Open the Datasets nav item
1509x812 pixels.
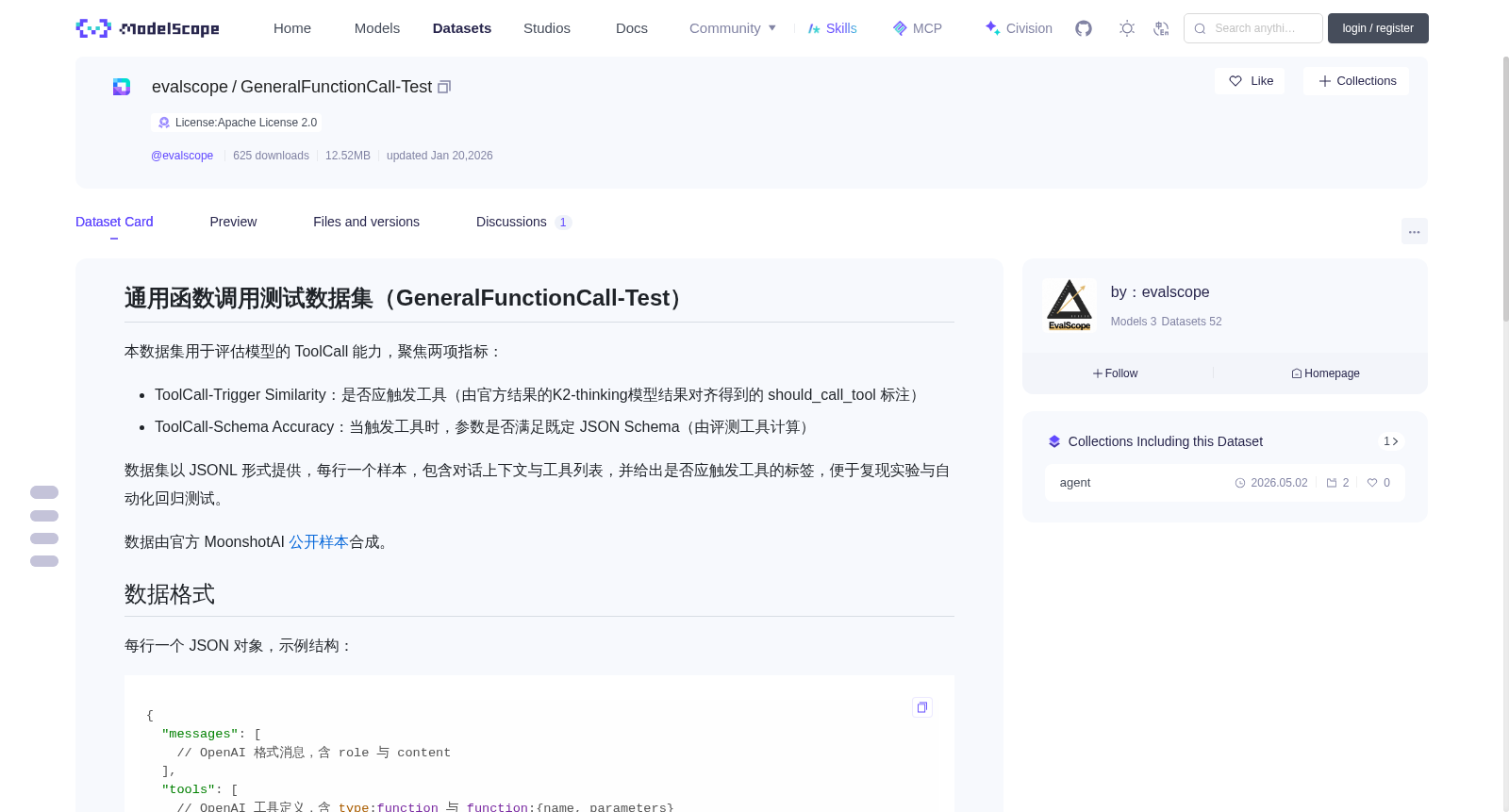tap(462, 28)
